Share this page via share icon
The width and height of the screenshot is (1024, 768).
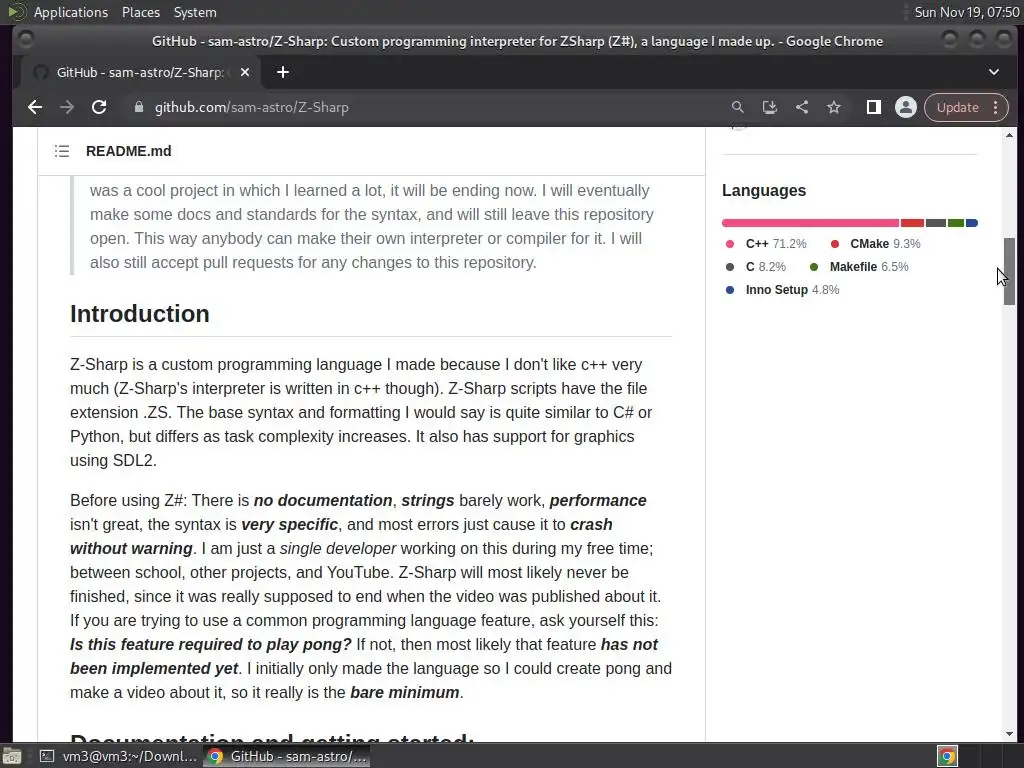[x=802, y=107]
